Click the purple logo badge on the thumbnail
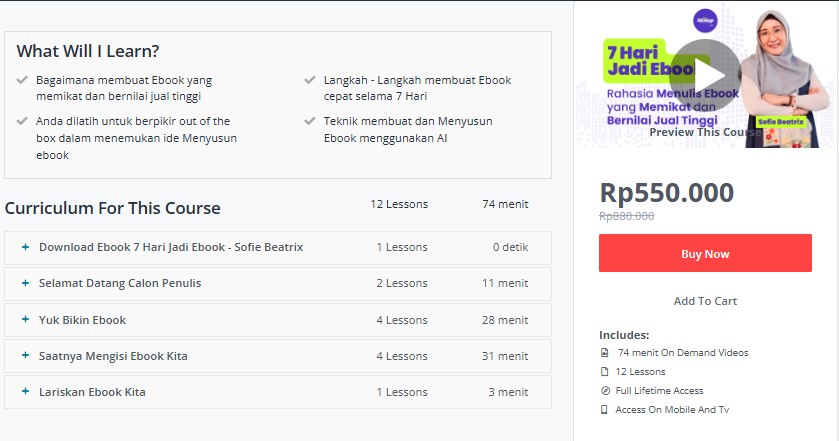 click(x=705, y=21)
